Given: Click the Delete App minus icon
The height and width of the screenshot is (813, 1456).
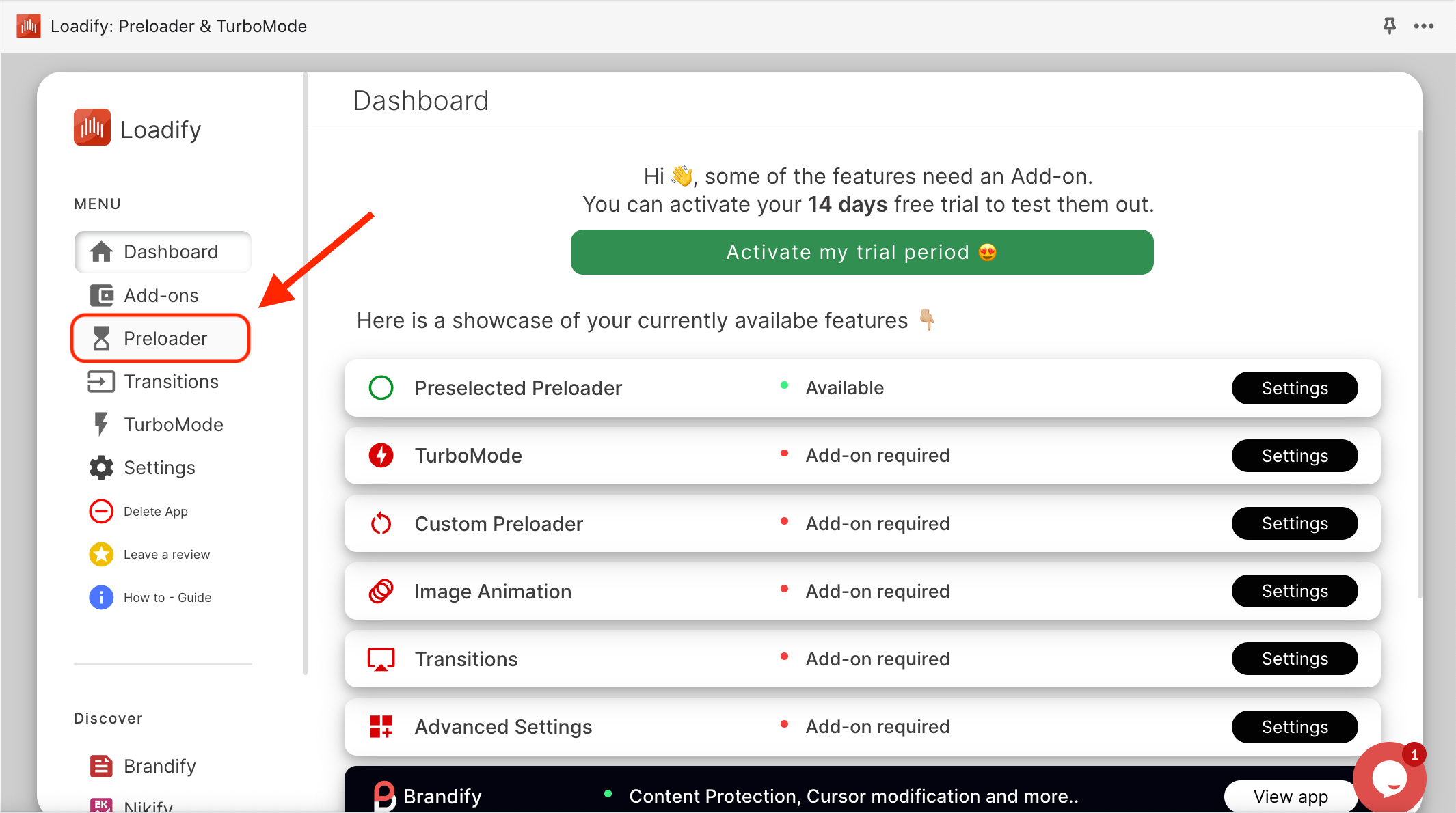Looking at the screenshot, I should (100, 511).
